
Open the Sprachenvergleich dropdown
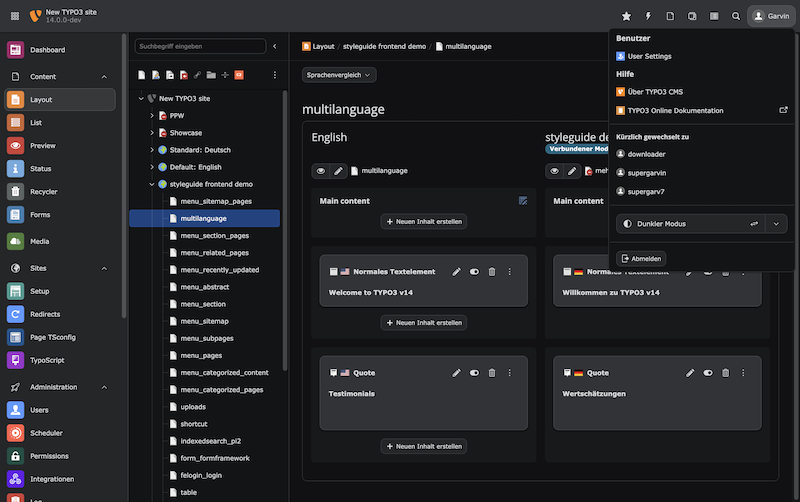pos(339,75)
